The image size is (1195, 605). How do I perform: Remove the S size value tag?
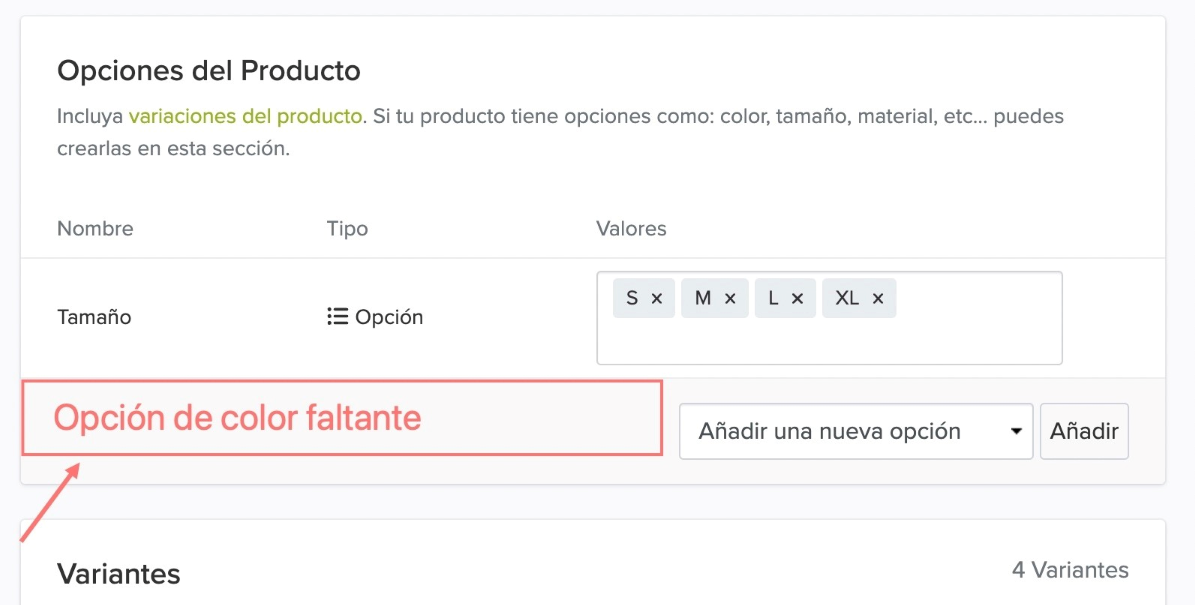click(657, 299)
